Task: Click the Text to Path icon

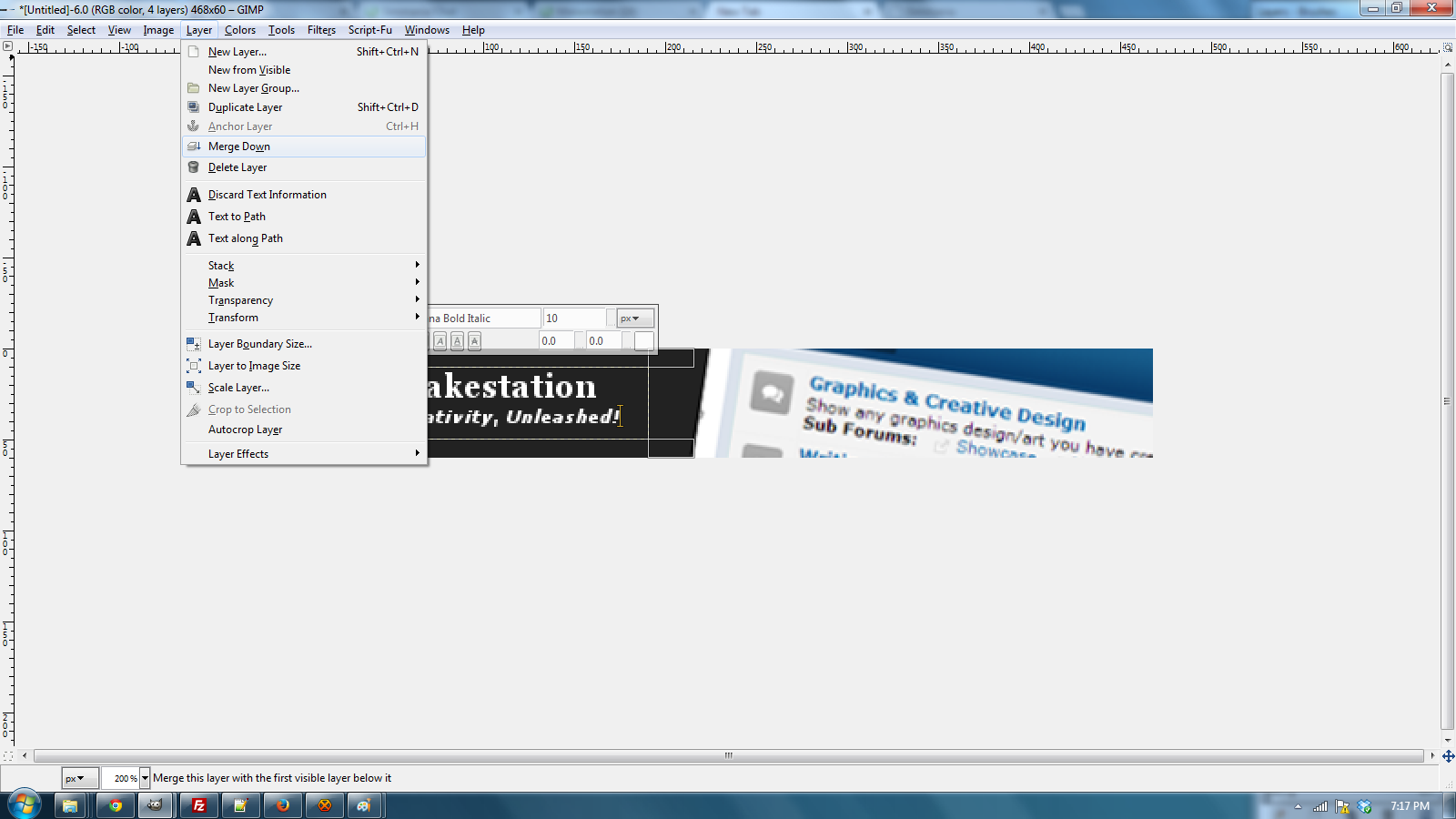Action: 194,217
